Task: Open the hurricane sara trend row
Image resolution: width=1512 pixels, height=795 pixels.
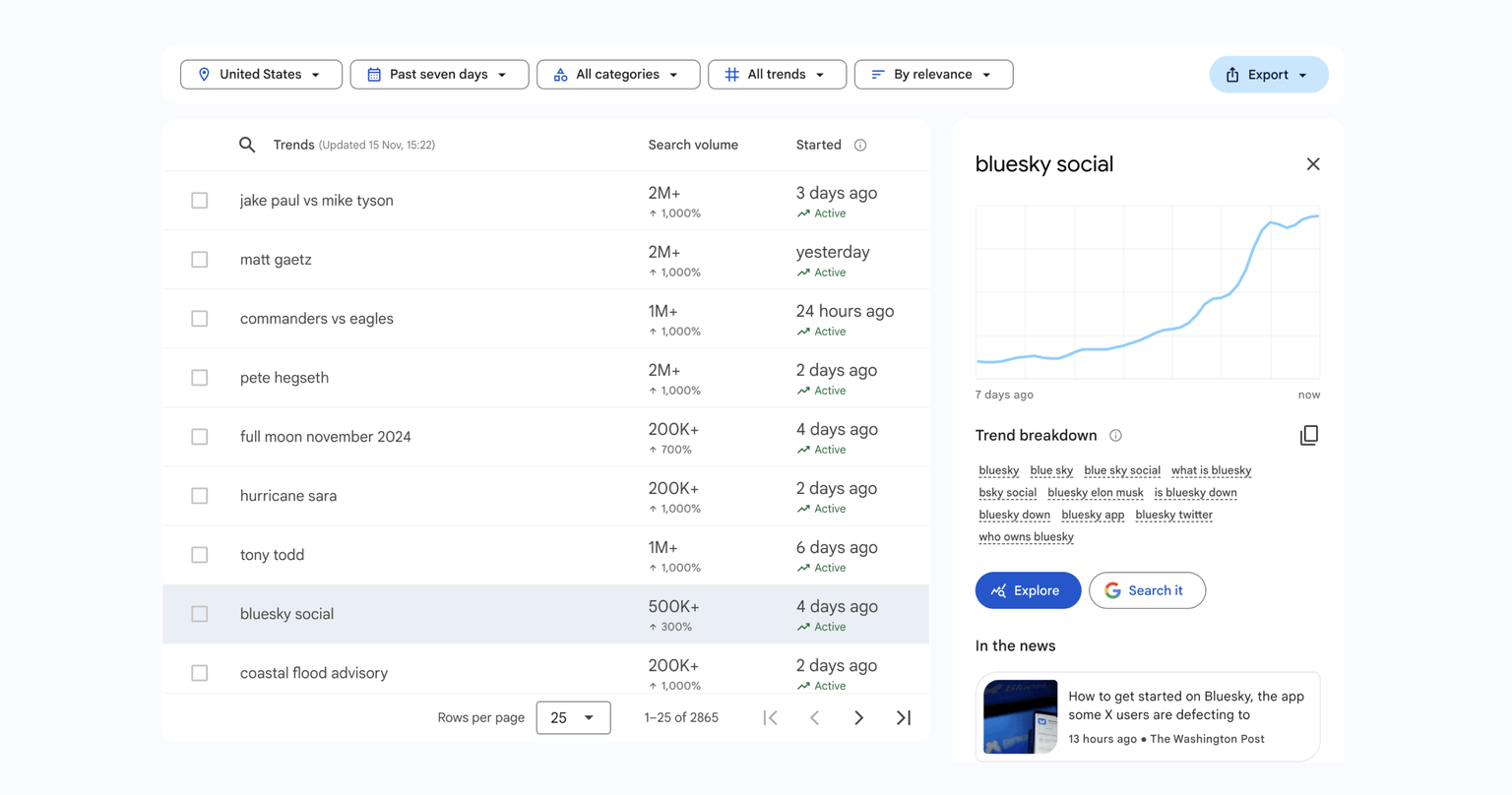Action: click(545, 496)
